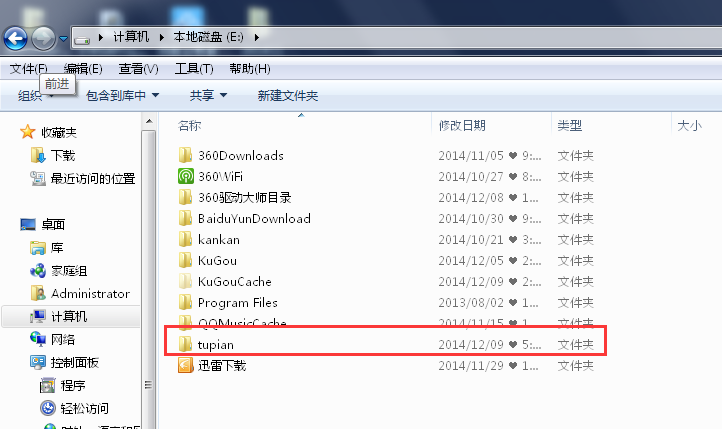The height and width of the screenshot is (429, 722).
Task: Sort by the 修改日期 column header
Action: [x=462, y=125]
